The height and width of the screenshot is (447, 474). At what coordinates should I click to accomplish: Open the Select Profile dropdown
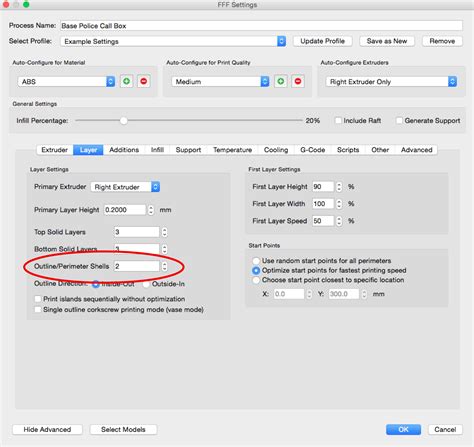[x=173, y=41]
